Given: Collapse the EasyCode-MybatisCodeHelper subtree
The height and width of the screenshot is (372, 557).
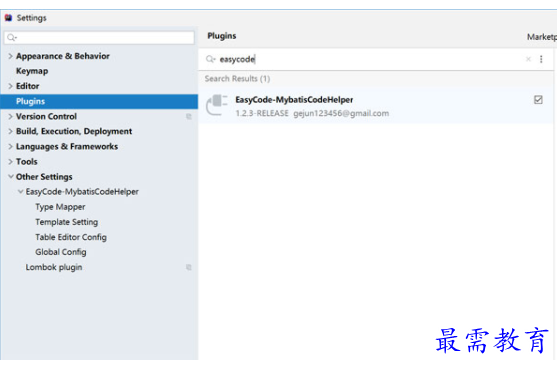Looking at the screenshot, I should pyautogui.click(x=20, y=192).
